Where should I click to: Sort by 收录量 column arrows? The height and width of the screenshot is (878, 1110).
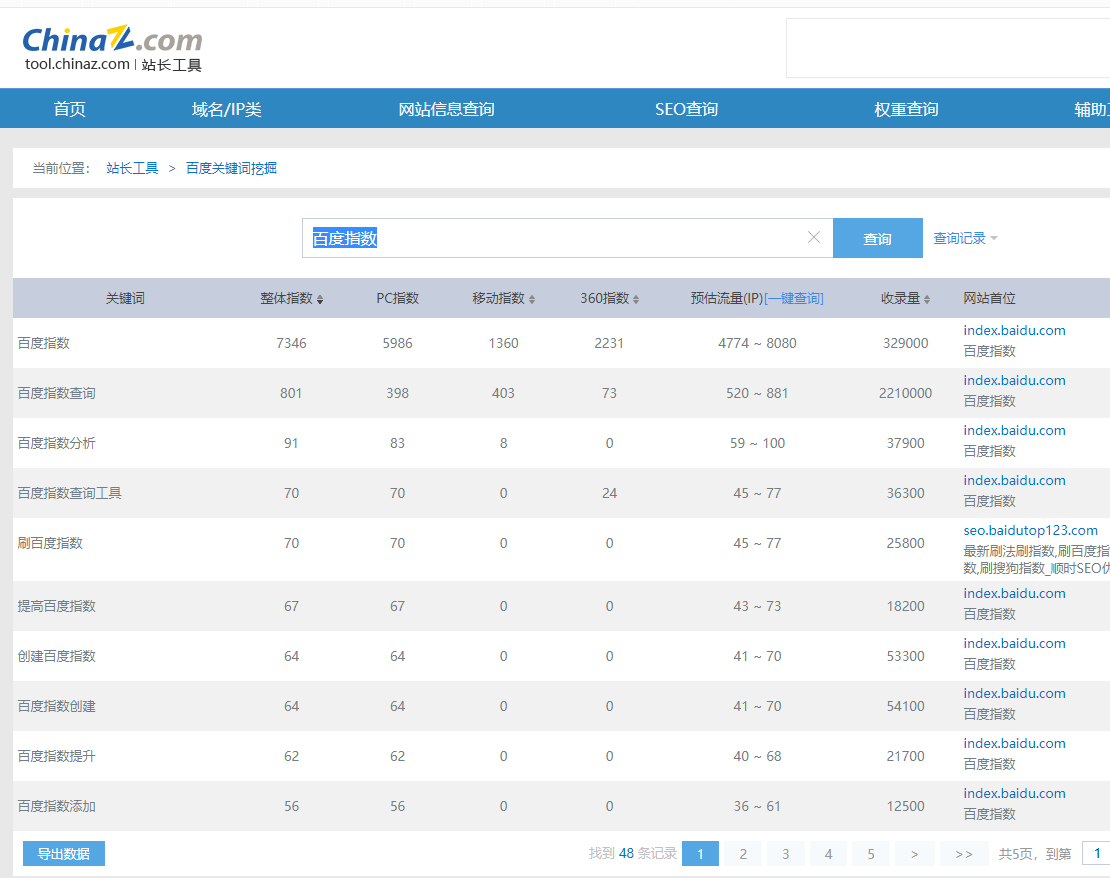tap(927, 300)
